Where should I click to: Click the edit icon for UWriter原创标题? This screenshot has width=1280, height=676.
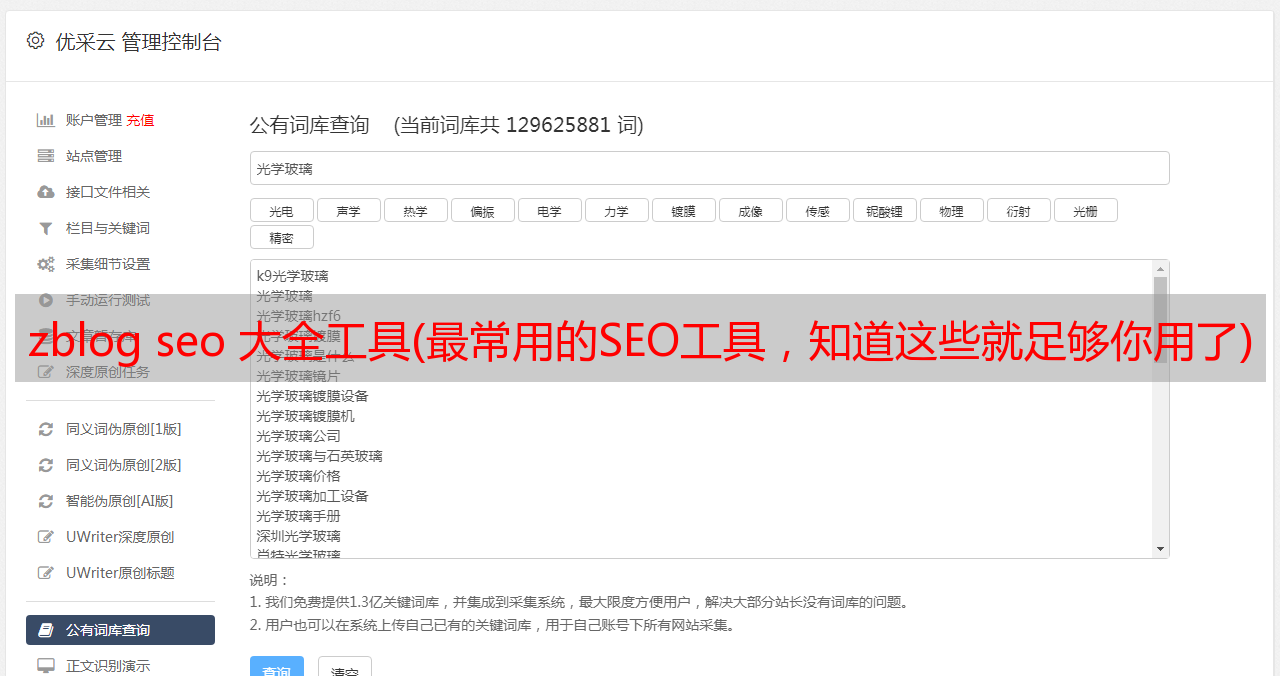[x=46, y=573]
